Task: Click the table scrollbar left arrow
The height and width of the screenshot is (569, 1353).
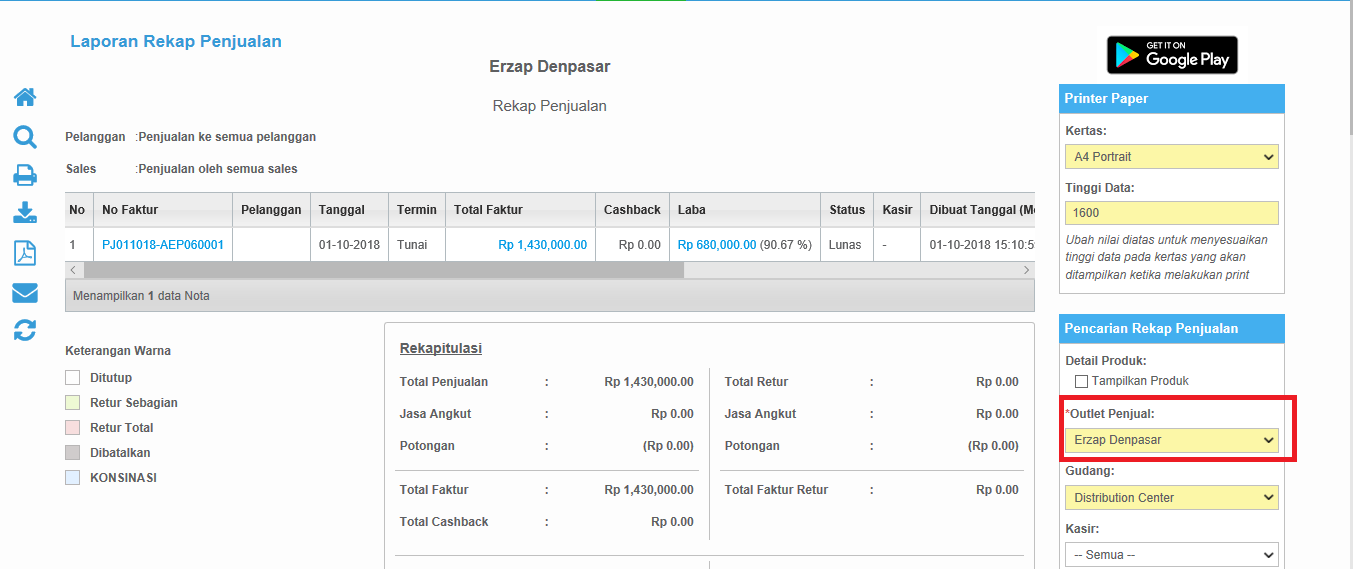Action: click(x=73, y=270)
